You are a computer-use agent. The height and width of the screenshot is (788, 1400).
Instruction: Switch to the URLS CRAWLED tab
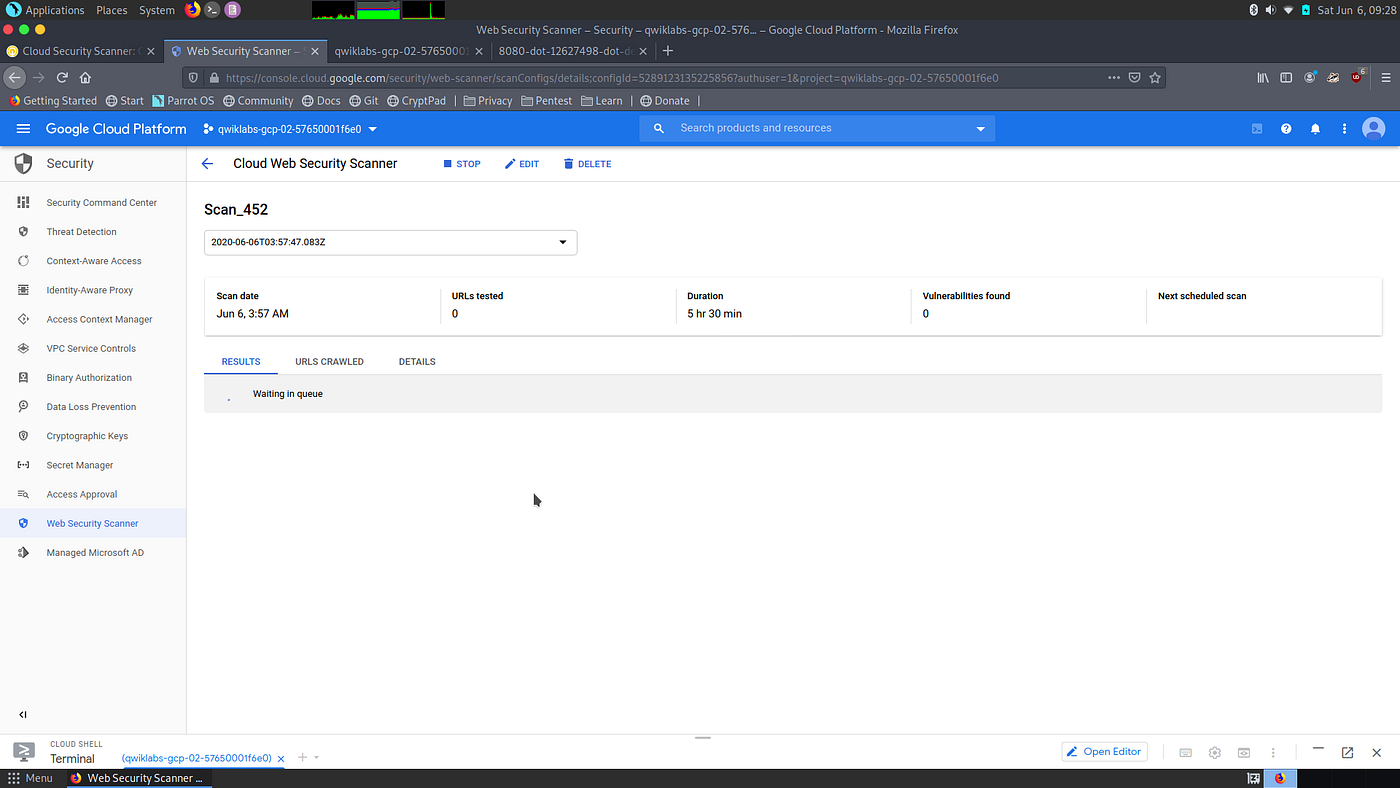[x=329, y=361]
